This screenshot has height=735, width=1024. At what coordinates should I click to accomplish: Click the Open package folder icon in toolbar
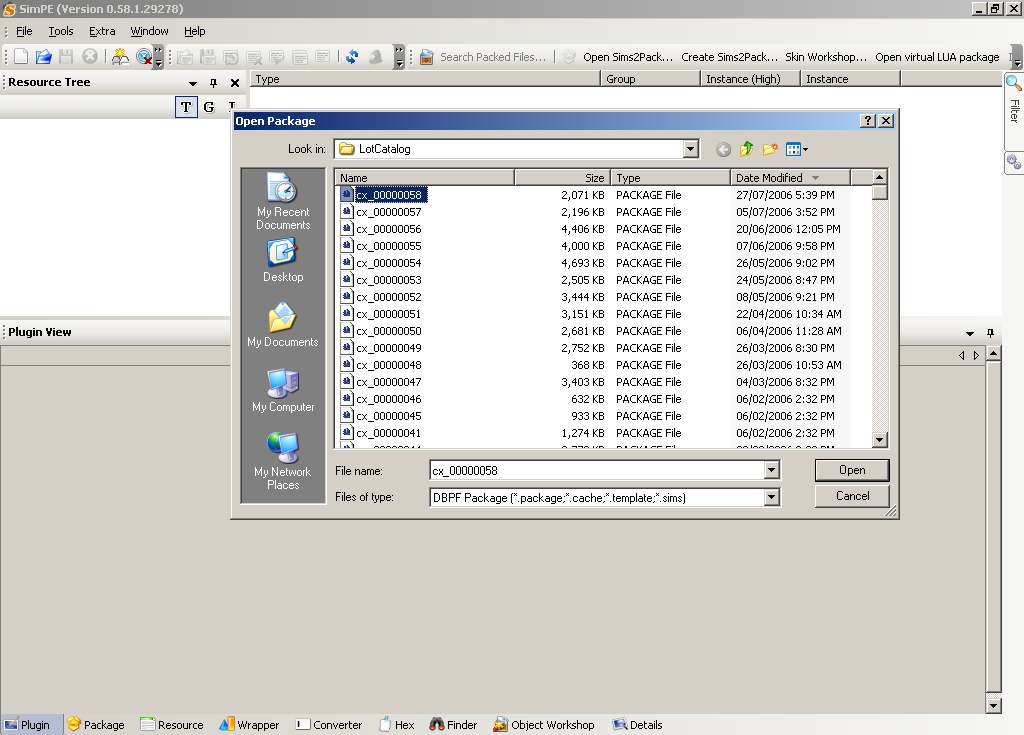click(x=43, y=57)
